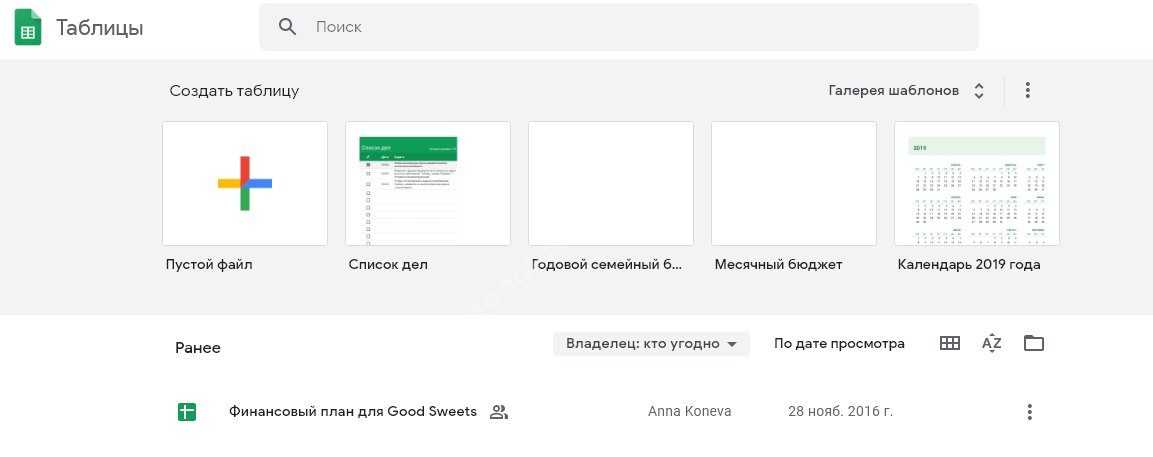Open the Годовой семейный бюджет template thumbnail
The height and width of the screenshot is (457, 1153).
pos(611,183)
